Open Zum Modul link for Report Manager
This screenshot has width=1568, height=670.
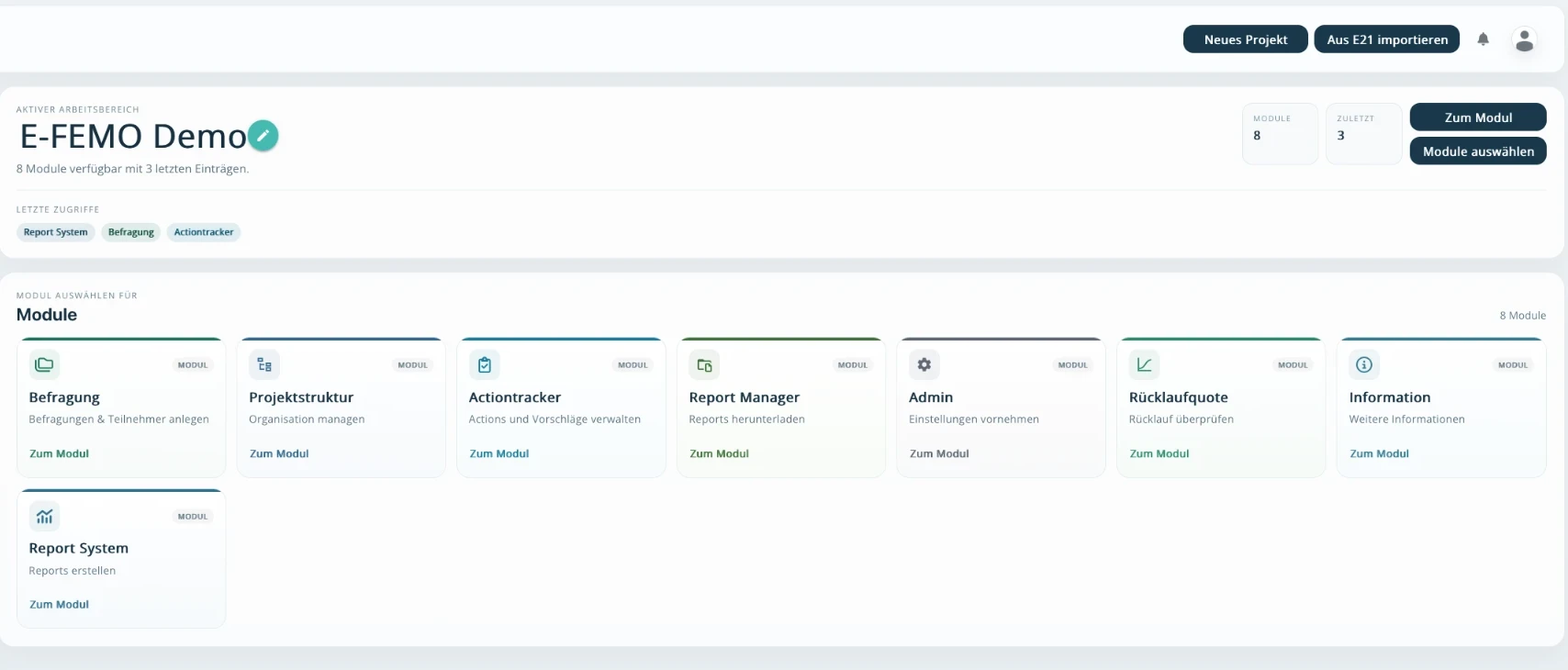click(x=720, y=453)
